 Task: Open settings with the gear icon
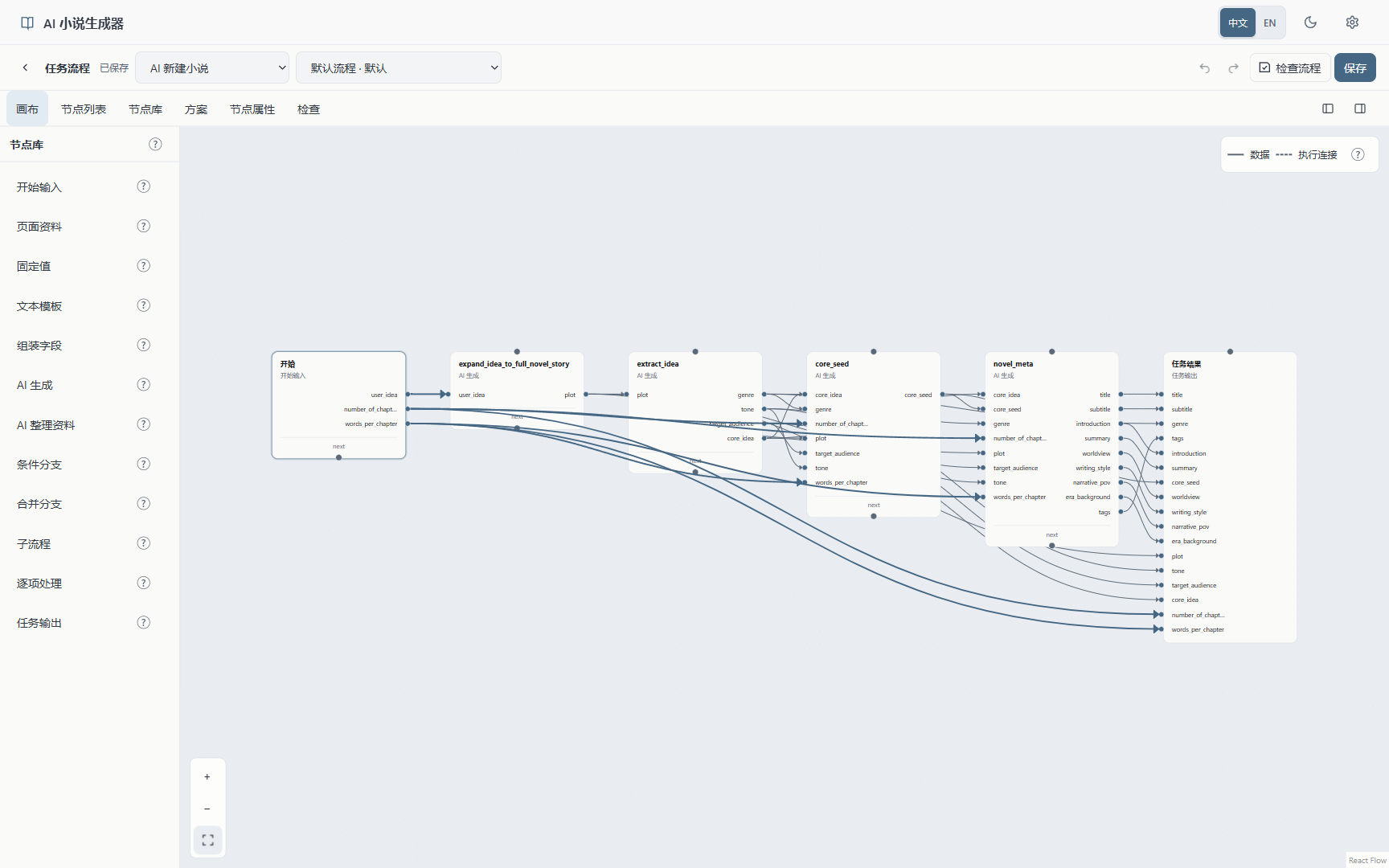tap(1352, 23)
